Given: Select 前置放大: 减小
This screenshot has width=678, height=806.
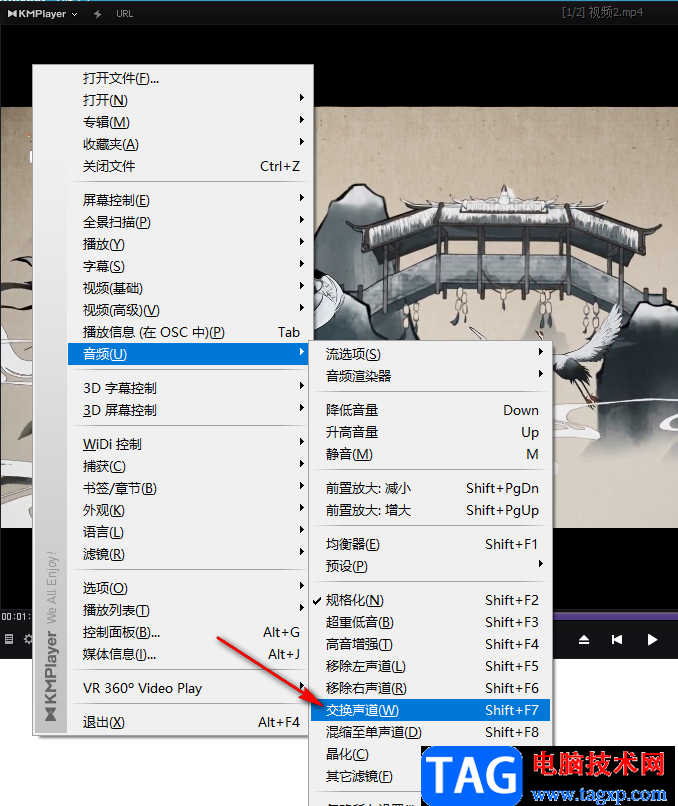Looking at the screenshot, I should click(x=431, y=488).
